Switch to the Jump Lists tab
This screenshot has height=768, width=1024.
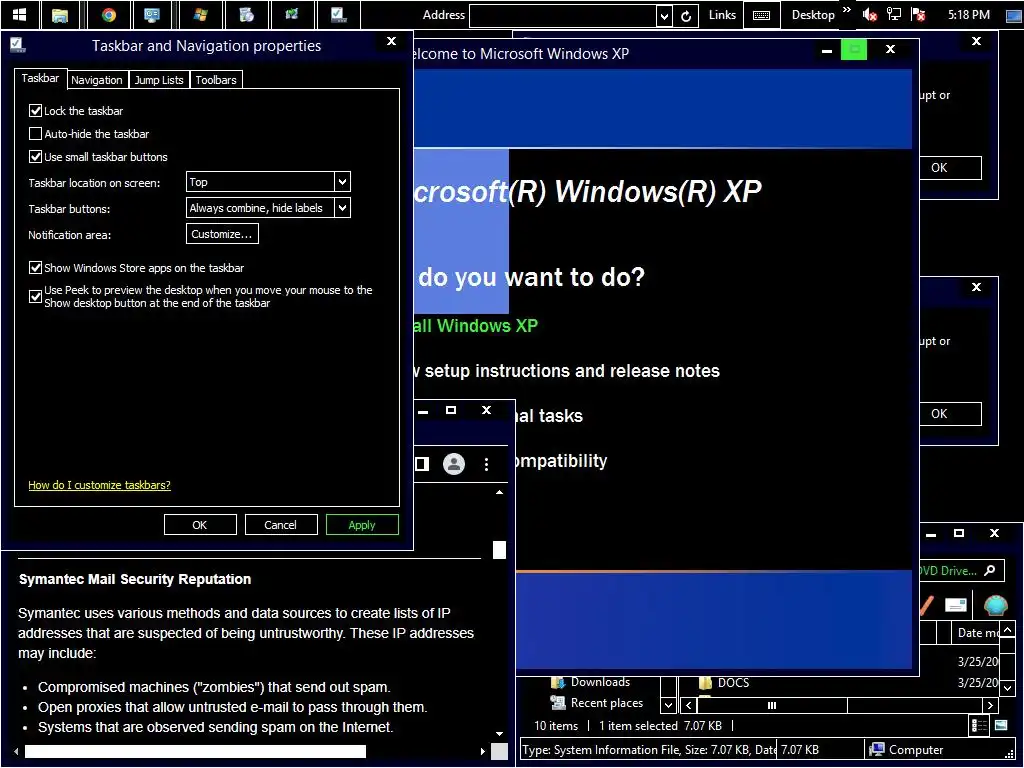pyautogui.click(x=159, y=80)
